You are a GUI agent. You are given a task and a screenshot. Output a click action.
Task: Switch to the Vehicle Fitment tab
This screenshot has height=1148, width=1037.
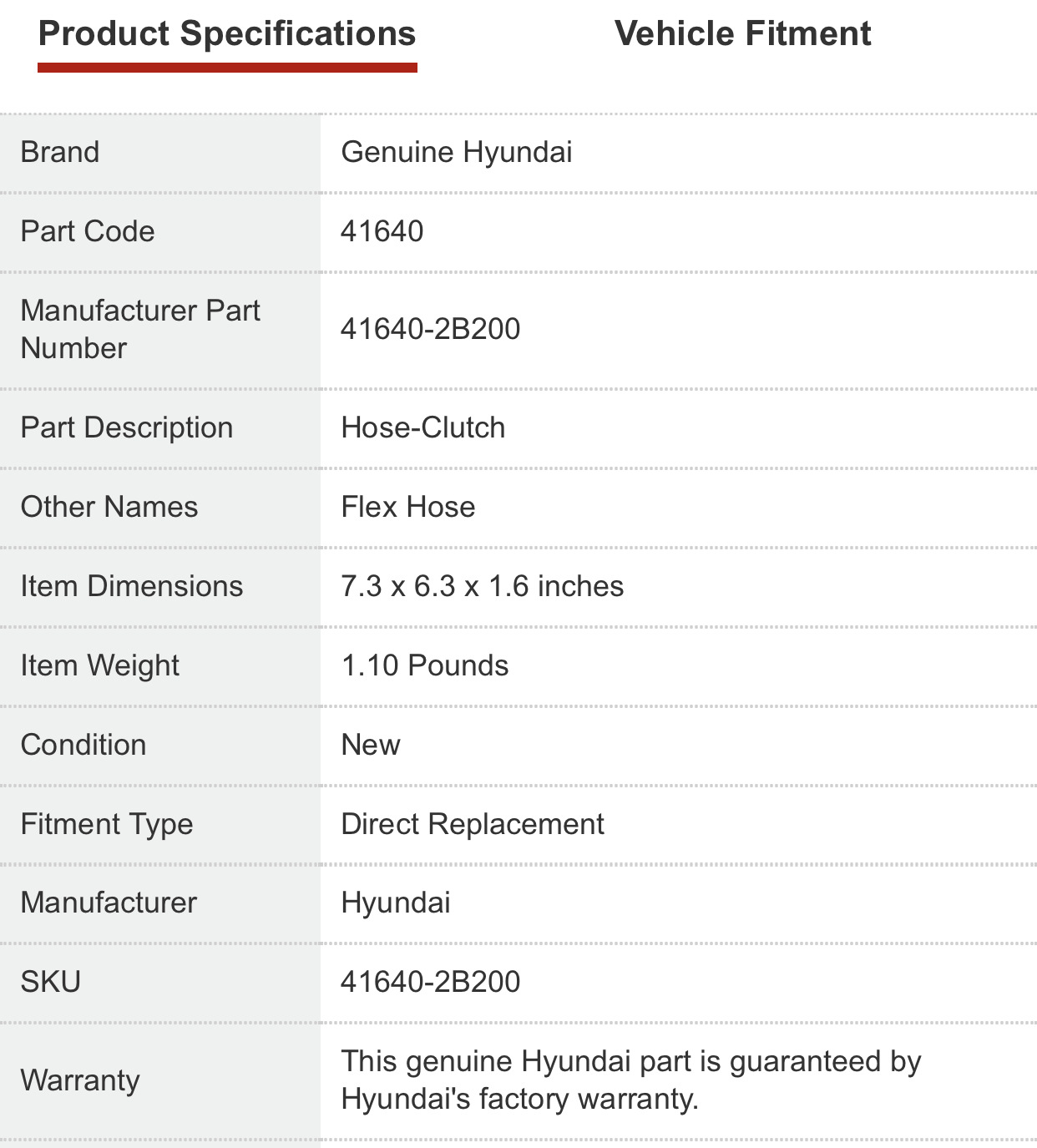point(742,34)
